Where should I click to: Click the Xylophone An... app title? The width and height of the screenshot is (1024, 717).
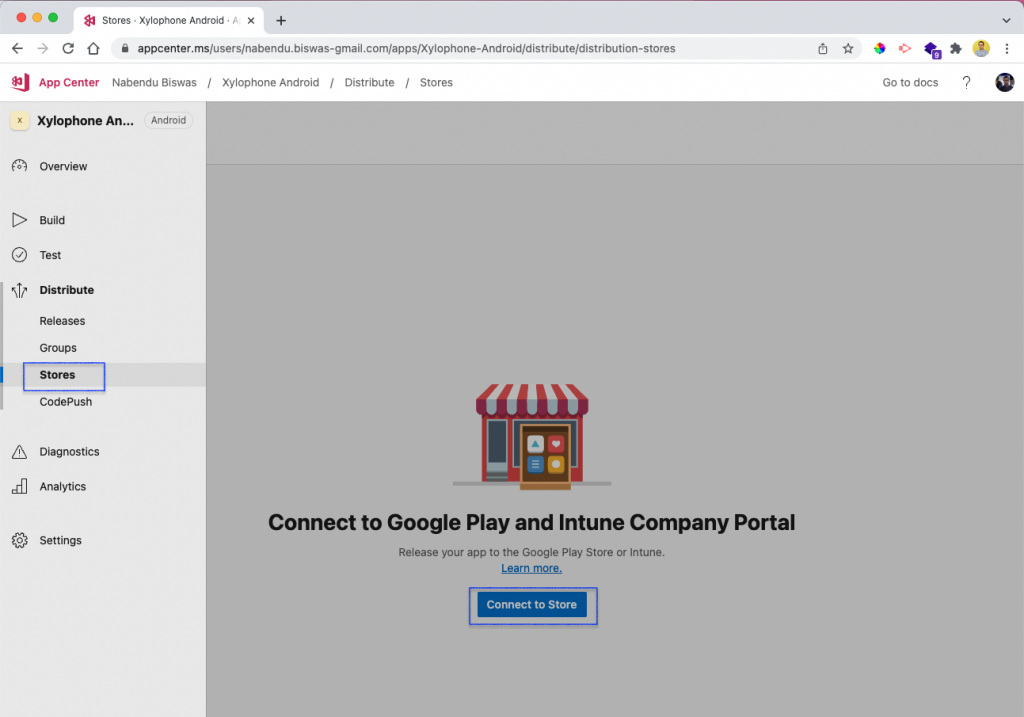coord(86,121)
